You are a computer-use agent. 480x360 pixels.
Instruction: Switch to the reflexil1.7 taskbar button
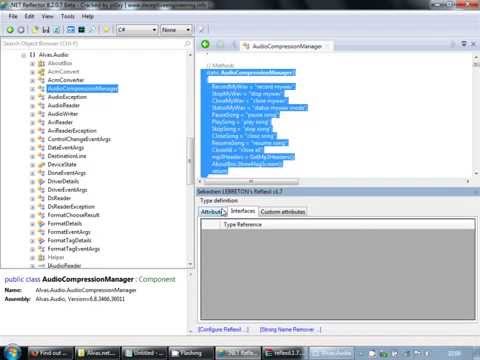coord(284,353)
